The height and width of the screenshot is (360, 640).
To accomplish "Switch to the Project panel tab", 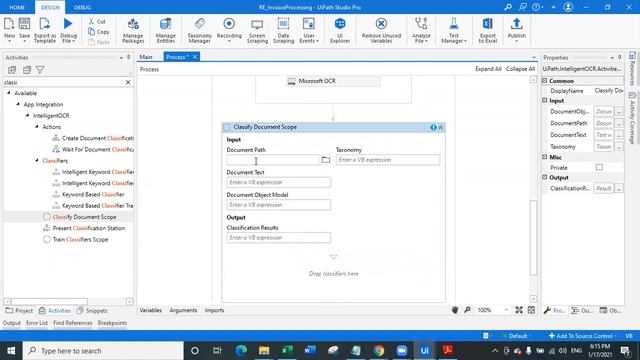I will (19, 311).
